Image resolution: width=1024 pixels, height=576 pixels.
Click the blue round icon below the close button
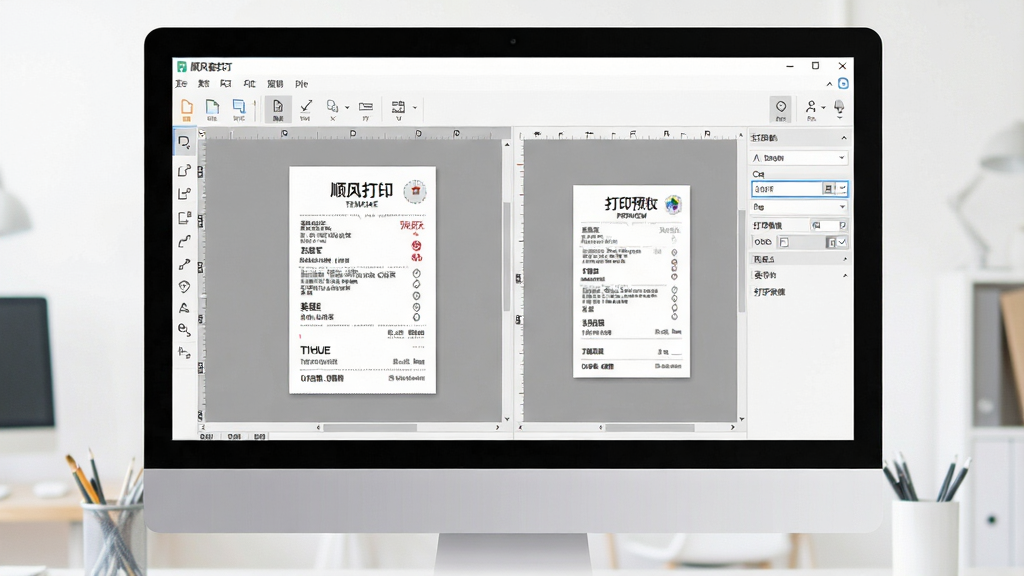tap(843, 84)
